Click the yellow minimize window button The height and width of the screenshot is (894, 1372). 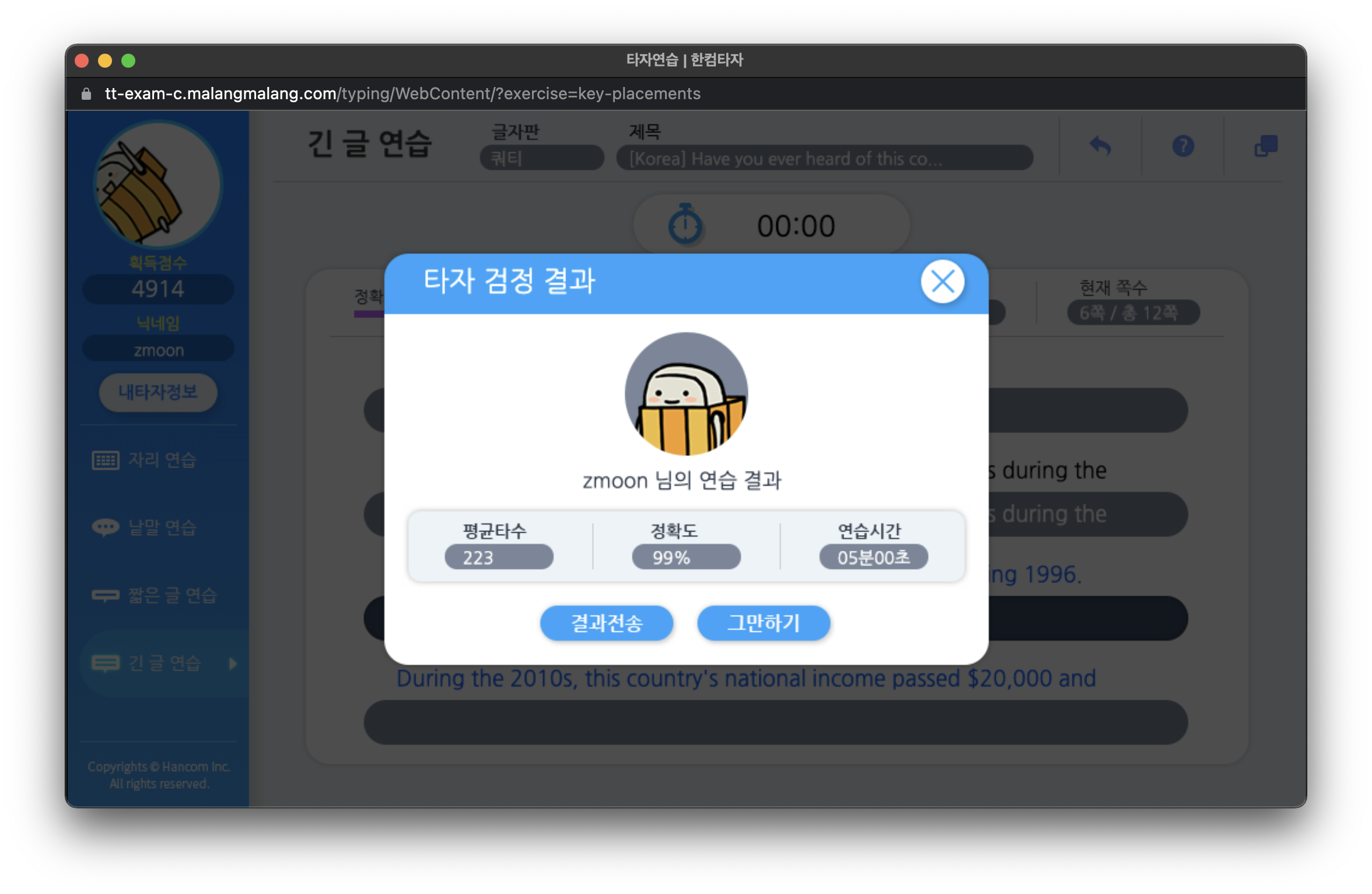pos(105,61)
